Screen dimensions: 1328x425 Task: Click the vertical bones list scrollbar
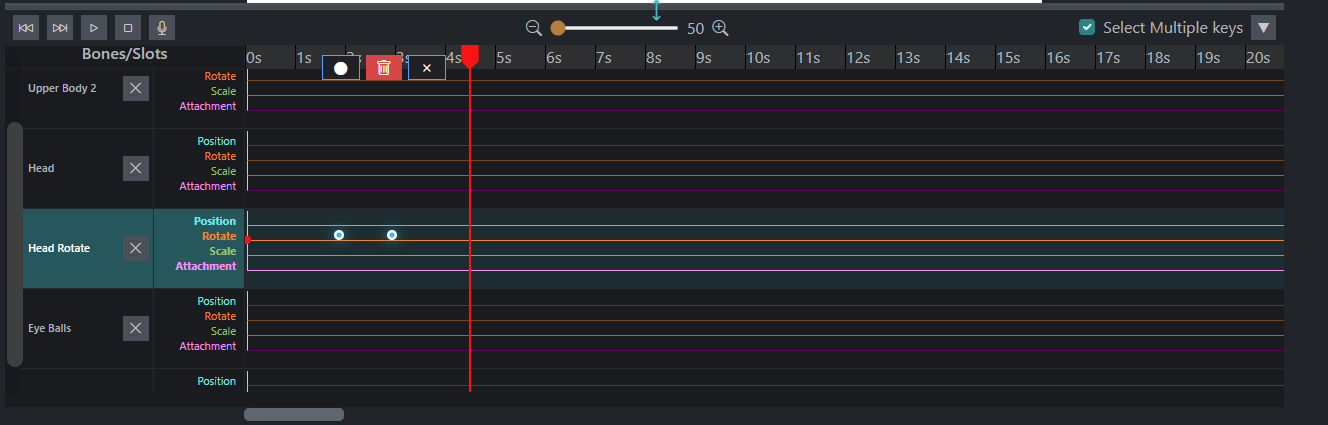click(x=14, y=245)
